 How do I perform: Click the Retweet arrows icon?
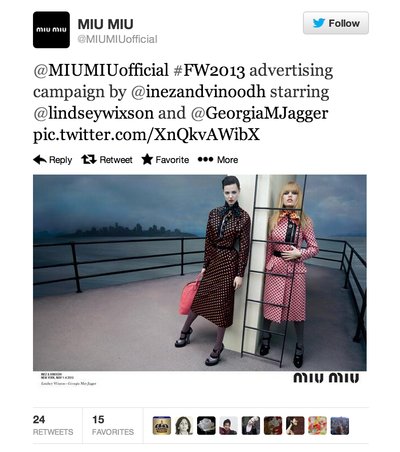(89, 160)
